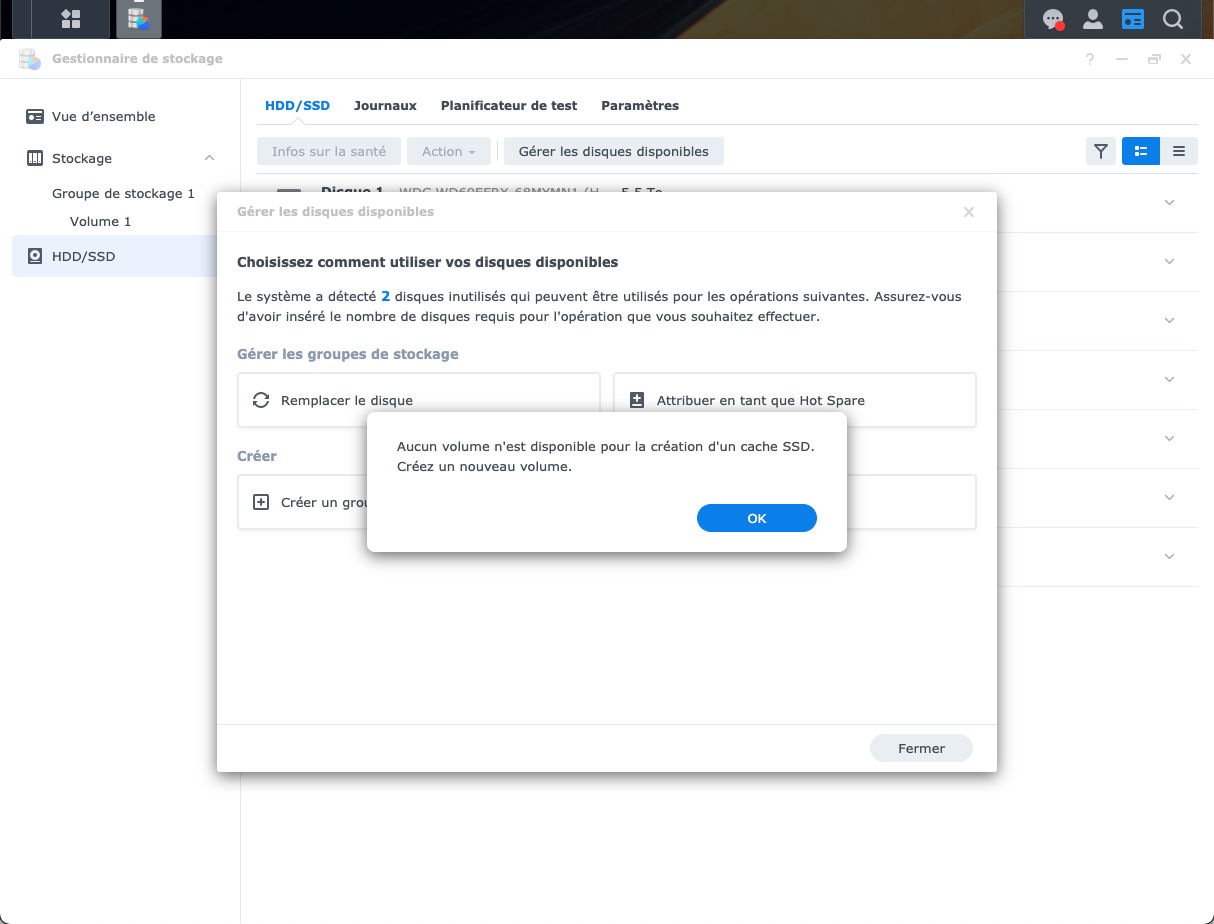Select Groupe de stockage 1
Screen dimensions: 1214x924
[123, 193]
